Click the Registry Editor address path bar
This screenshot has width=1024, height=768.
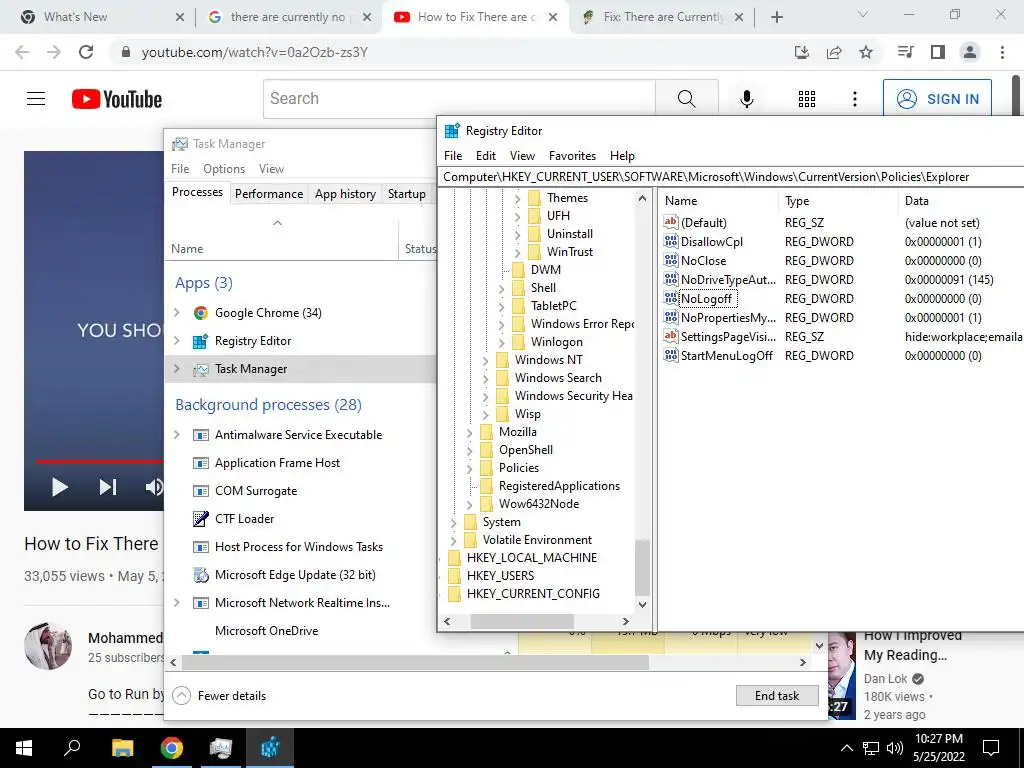(x=730, y=177)
